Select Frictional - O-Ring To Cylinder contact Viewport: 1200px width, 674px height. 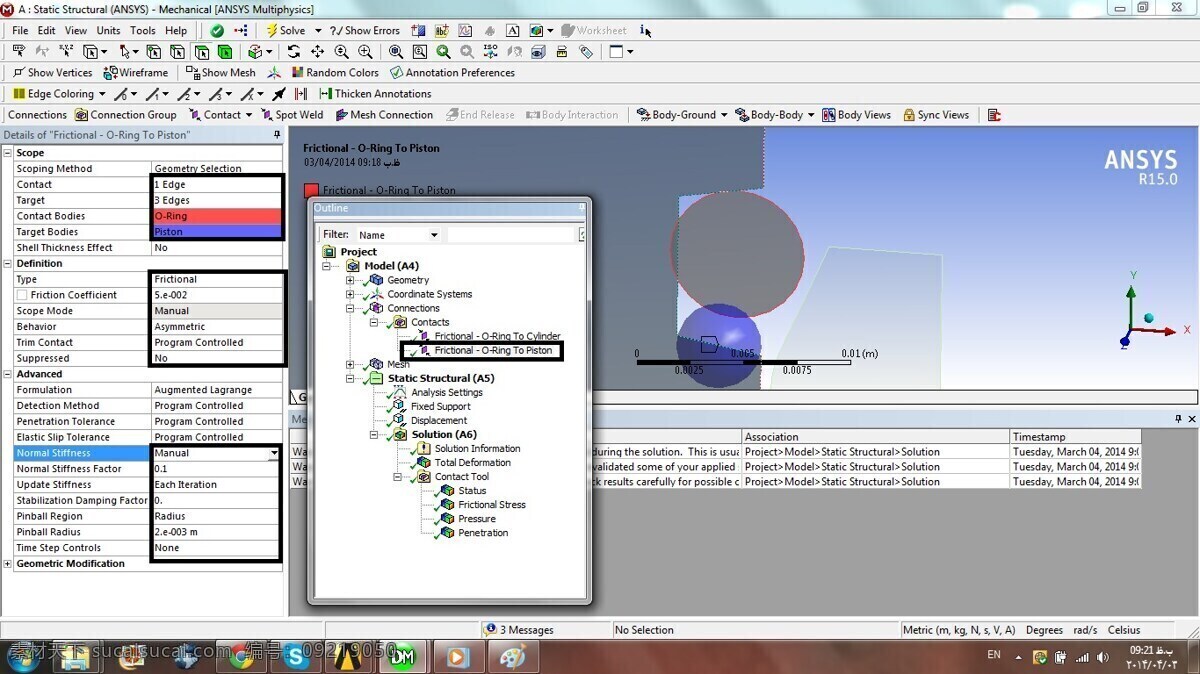pyautogui.click(x=497, y=337)
